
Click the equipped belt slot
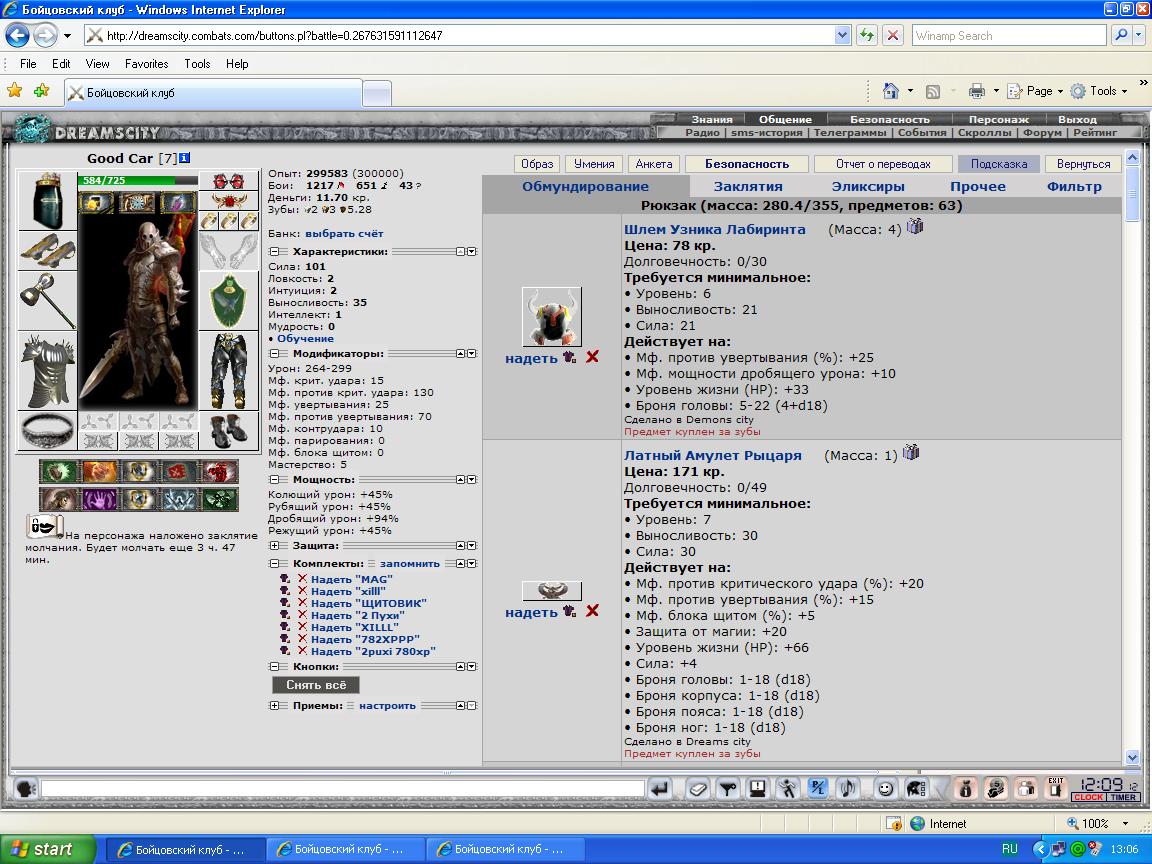(47, 431)
